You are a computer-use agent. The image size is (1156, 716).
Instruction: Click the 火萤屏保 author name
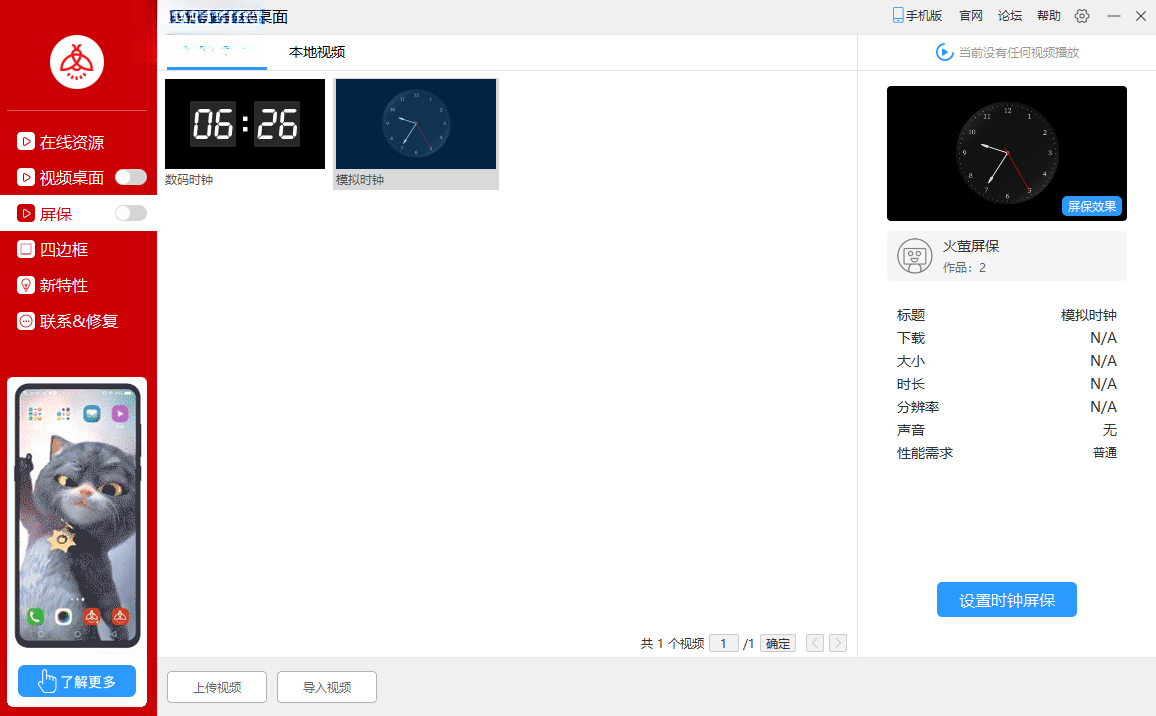point(971,246)
